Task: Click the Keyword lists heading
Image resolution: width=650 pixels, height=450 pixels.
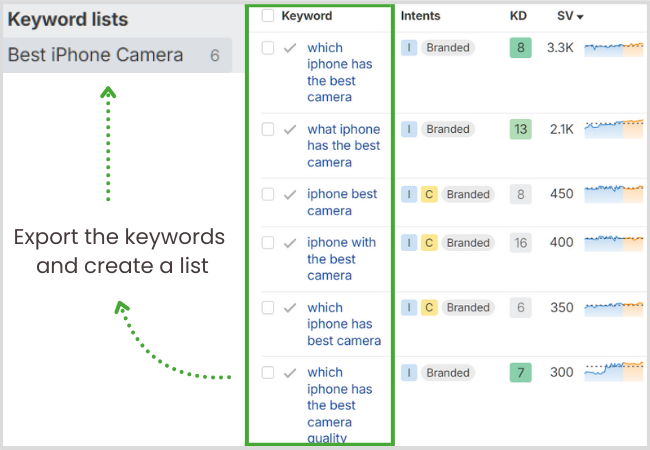Action: pyautogui.click(x=68, y=19)
